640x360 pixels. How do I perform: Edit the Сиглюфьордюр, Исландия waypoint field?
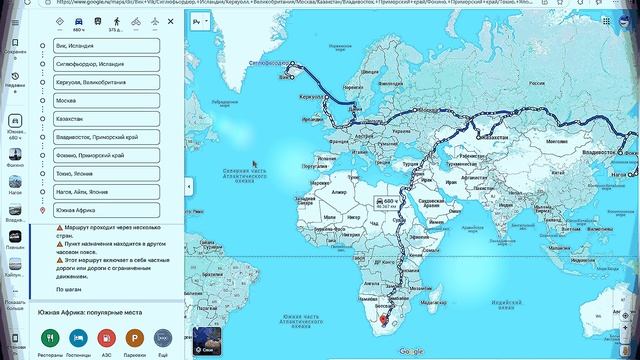click(106, 64)
